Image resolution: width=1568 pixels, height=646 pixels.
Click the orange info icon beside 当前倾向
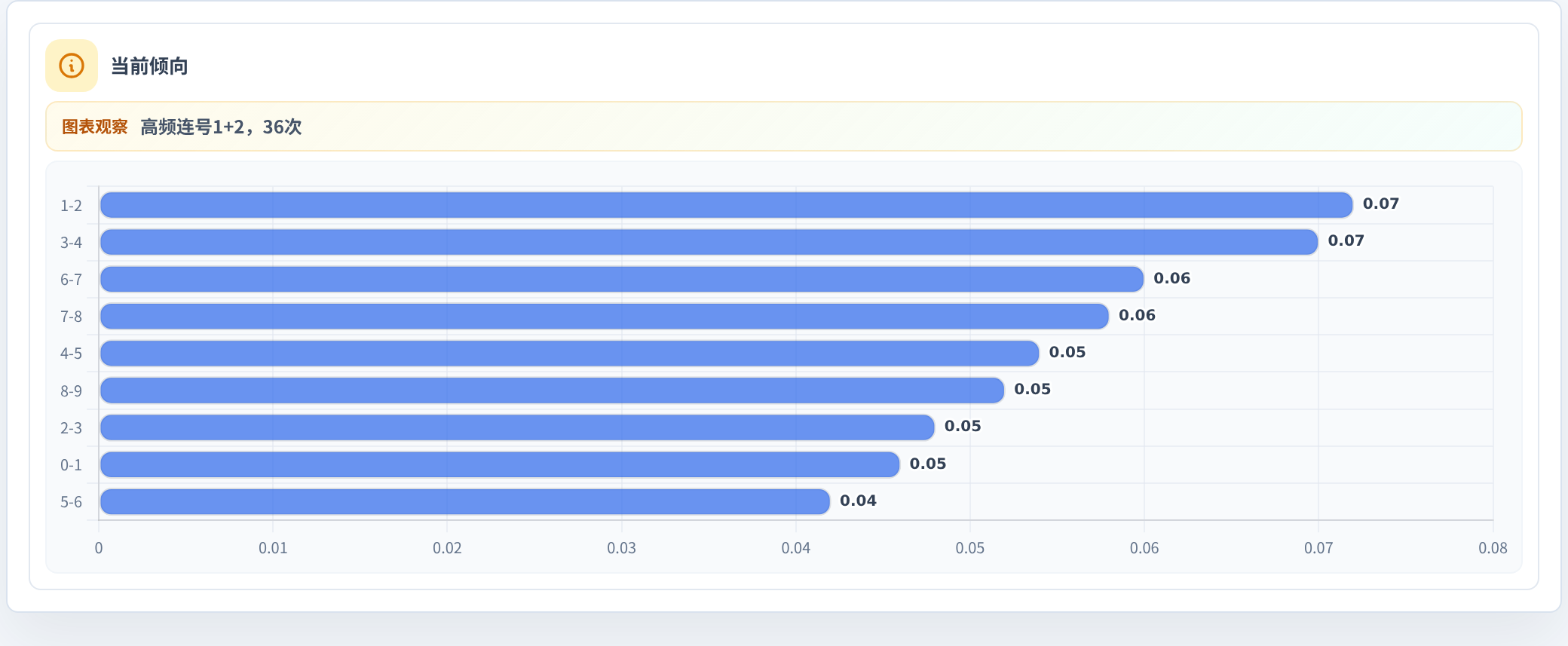tap(72, 66)
